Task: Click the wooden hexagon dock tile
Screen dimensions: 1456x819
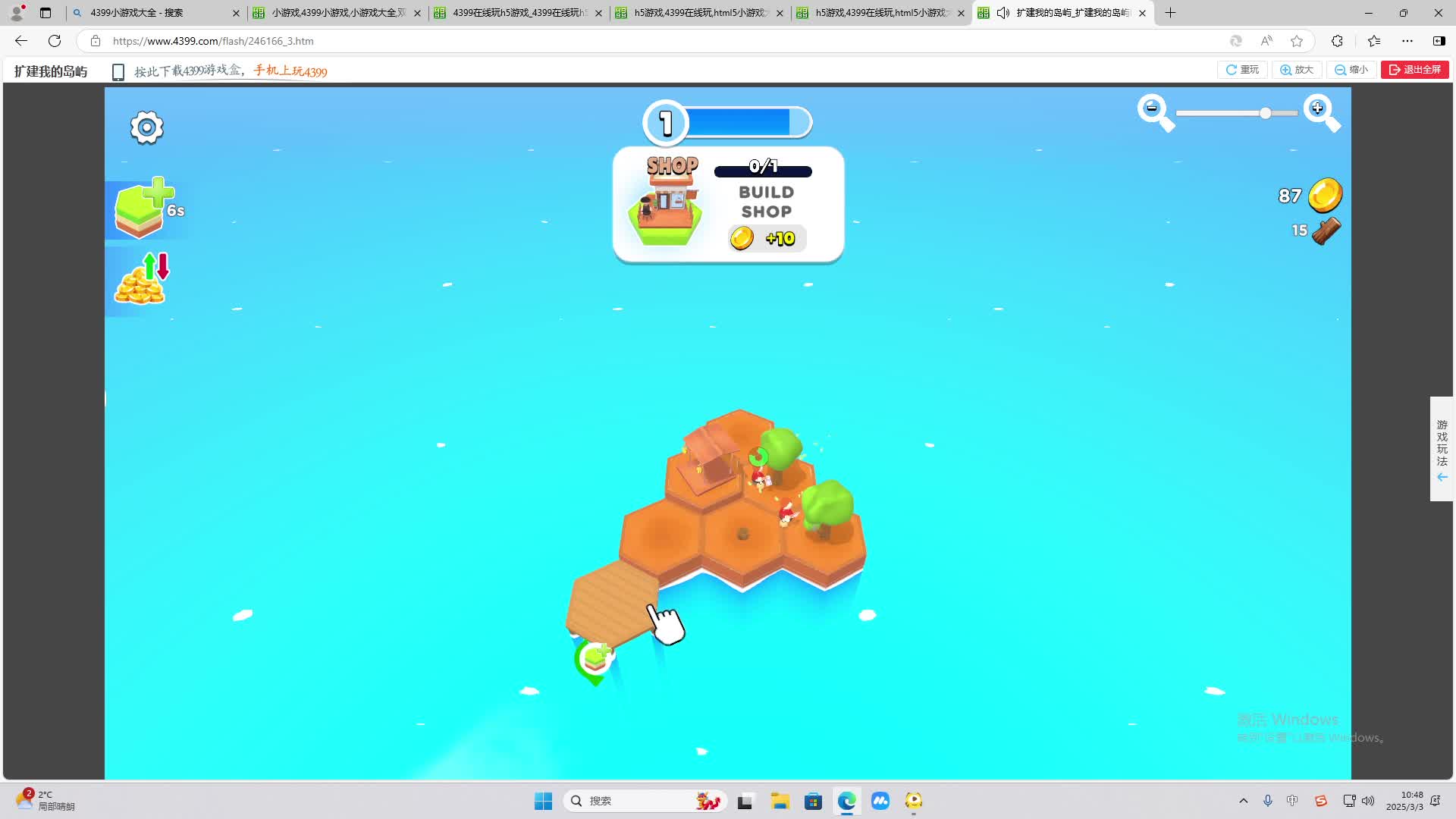Action: [x=613, y=601]
